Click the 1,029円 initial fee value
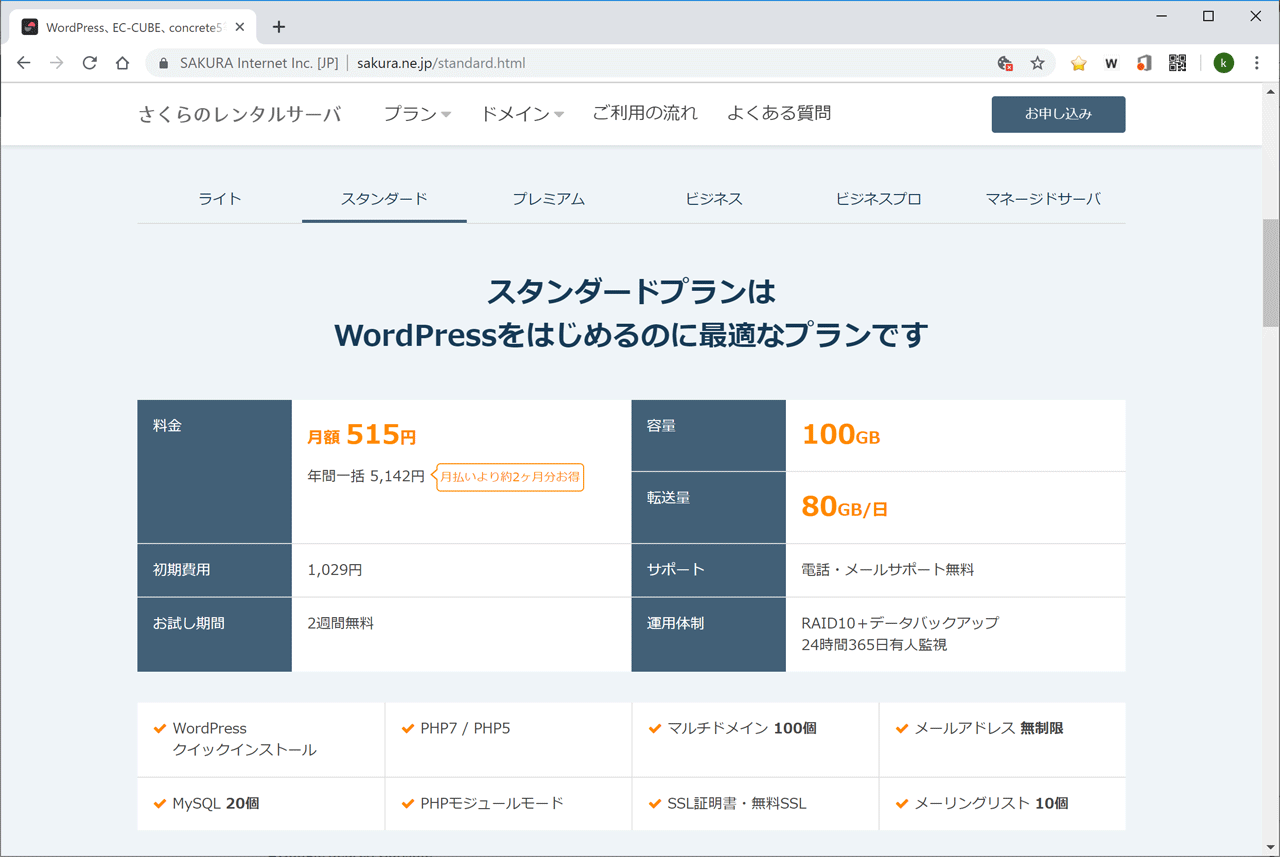 point(335,570)
